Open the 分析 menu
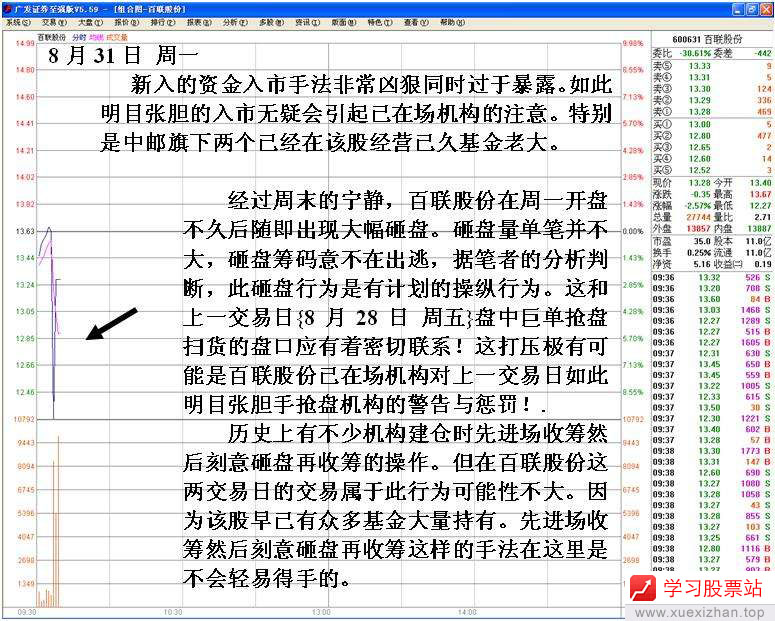The height and width of the screenshot is (621, 775). (x=235, y=22)
